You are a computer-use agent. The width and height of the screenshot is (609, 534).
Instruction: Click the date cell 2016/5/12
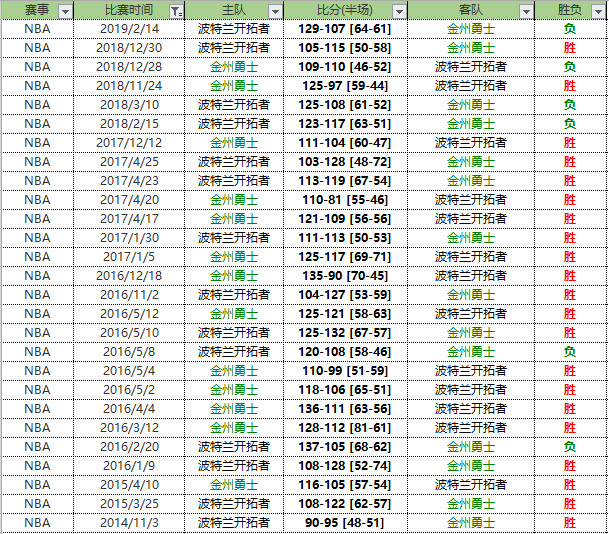[x=129, y=314]
